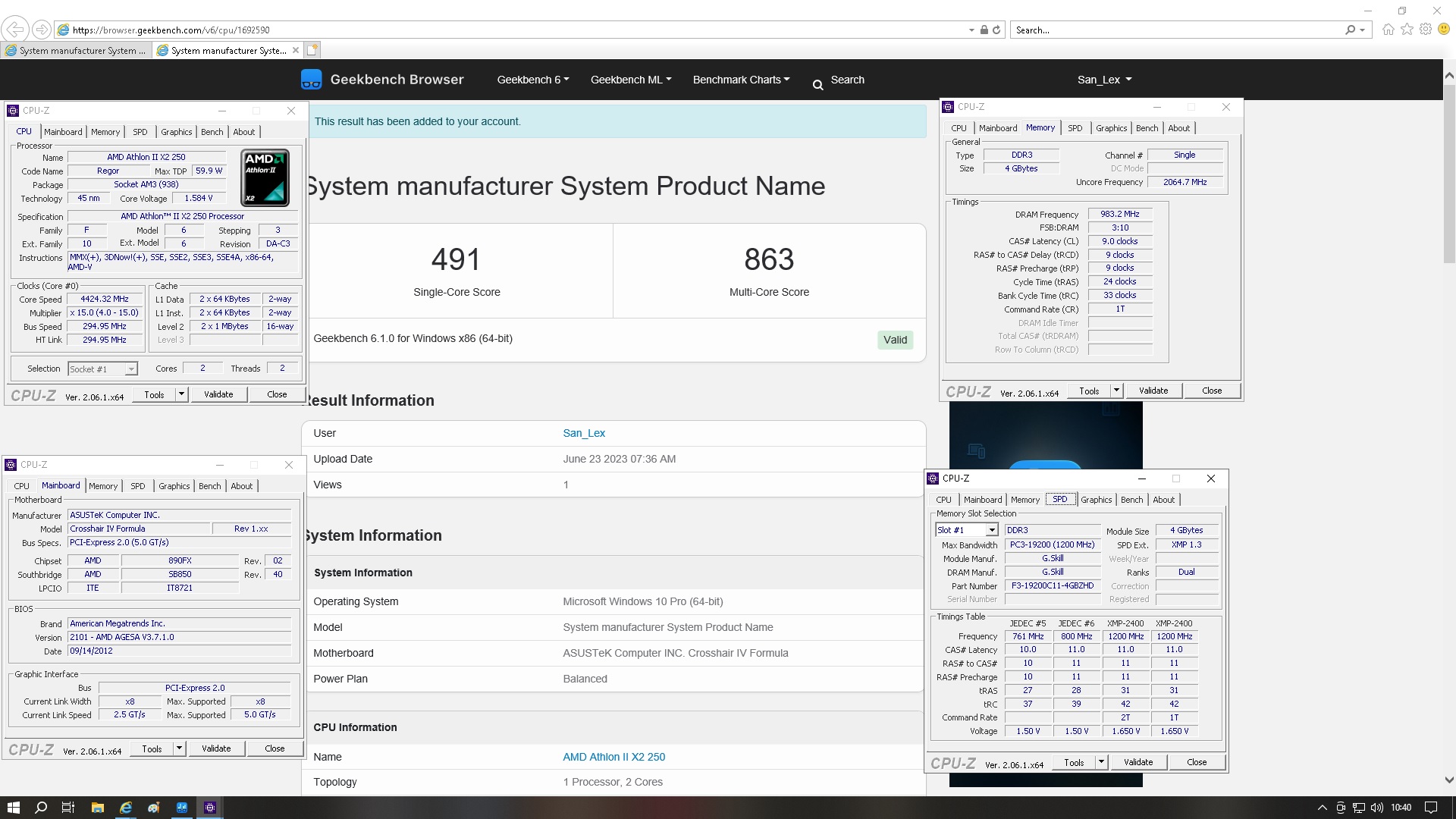The image size is (1456, 819).
Task: Open a new browser tab button
Action: pyautogui.click(x=312, y=50)
